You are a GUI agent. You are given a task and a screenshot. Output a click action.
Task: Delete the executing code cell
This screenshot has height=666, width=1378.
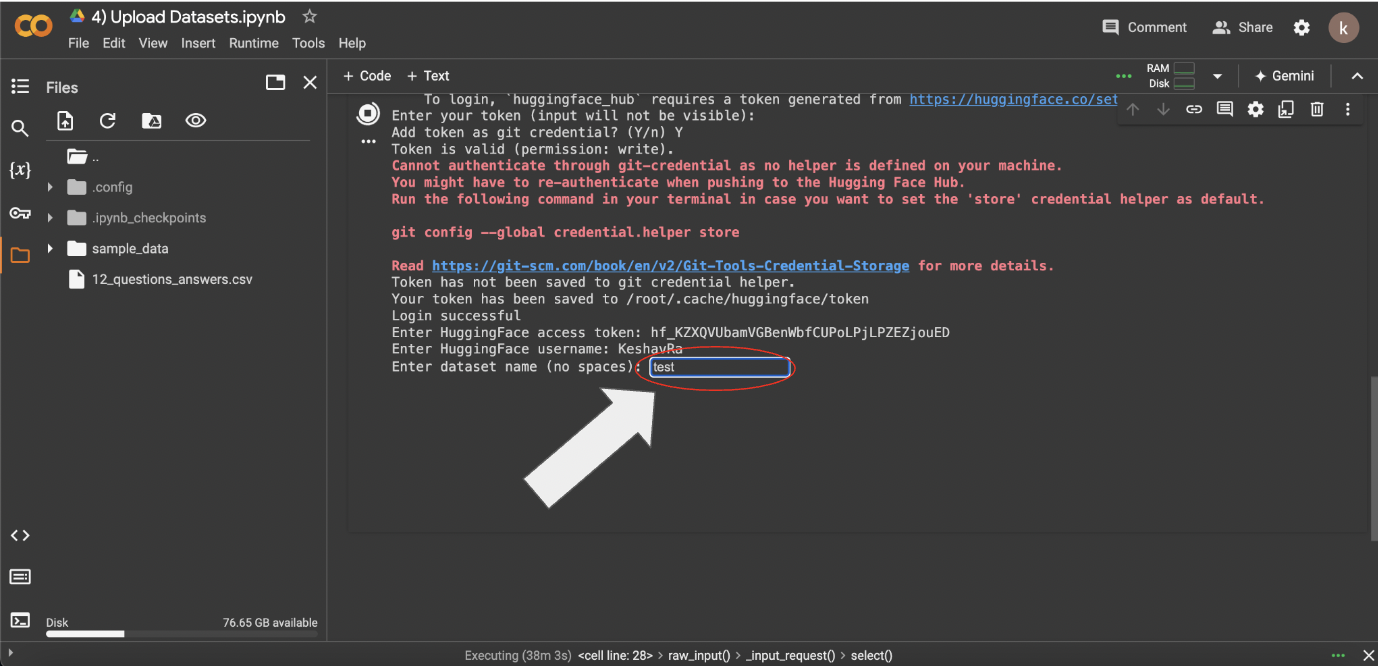point(1317,109)
